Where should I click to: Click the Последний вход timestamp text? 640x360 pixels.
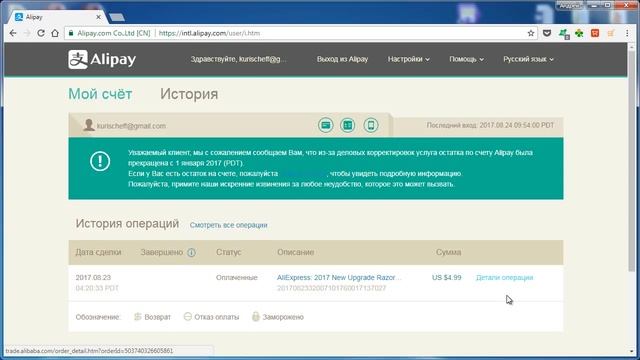(490, 125)
